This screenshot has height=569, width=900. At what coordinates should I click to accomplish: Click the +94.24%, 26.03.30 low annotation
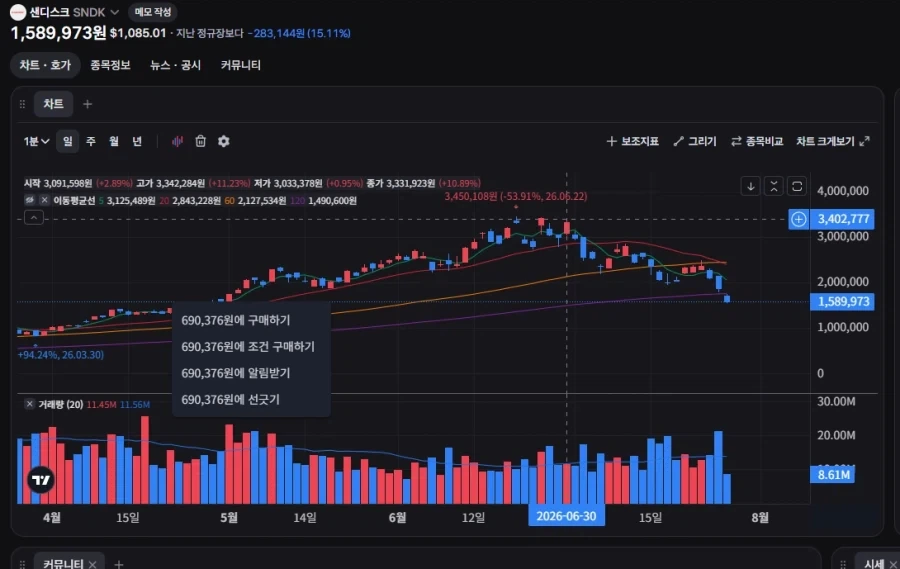(61, 355)
